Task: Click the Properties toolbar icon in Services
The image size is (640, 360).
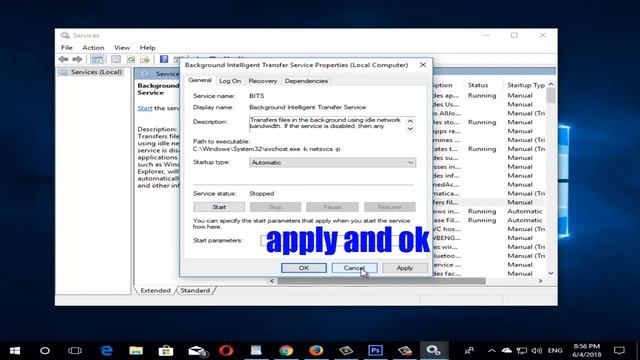Action: click(116, 60)
